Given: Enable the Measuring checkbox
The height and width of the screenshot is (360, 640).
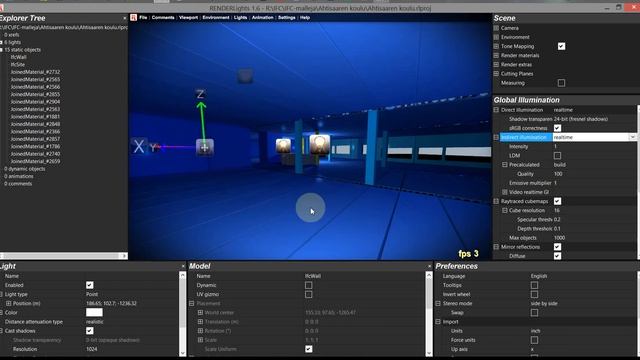Looking at the screenshot, I should pyautogui.click(x=561, y=83).
